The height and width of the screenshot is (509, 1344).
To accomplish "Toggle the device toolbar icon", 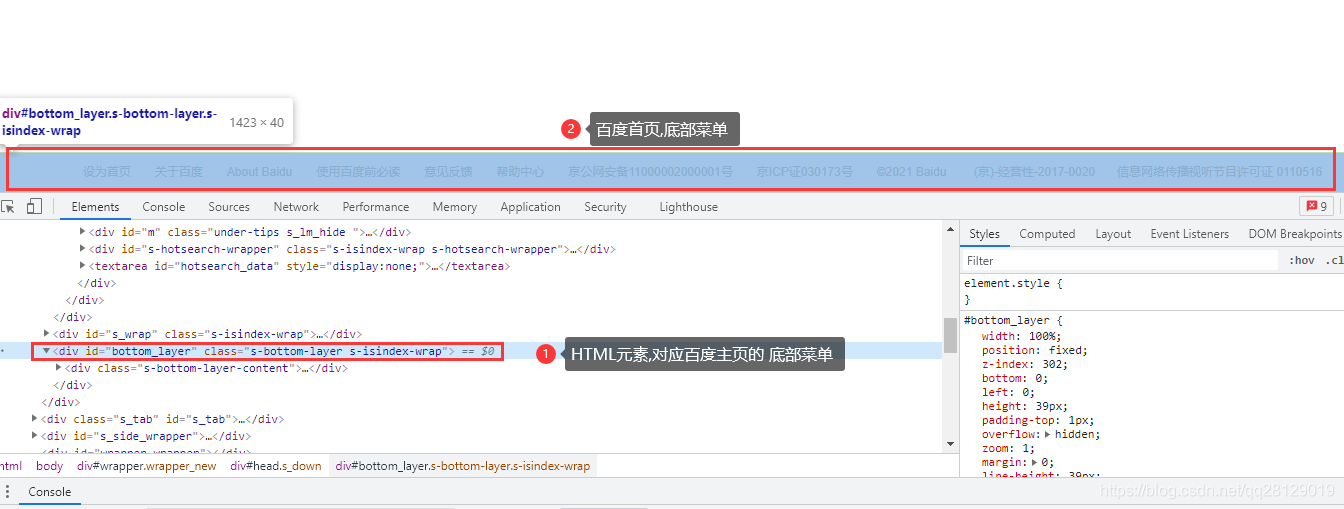I will point(34,207).
